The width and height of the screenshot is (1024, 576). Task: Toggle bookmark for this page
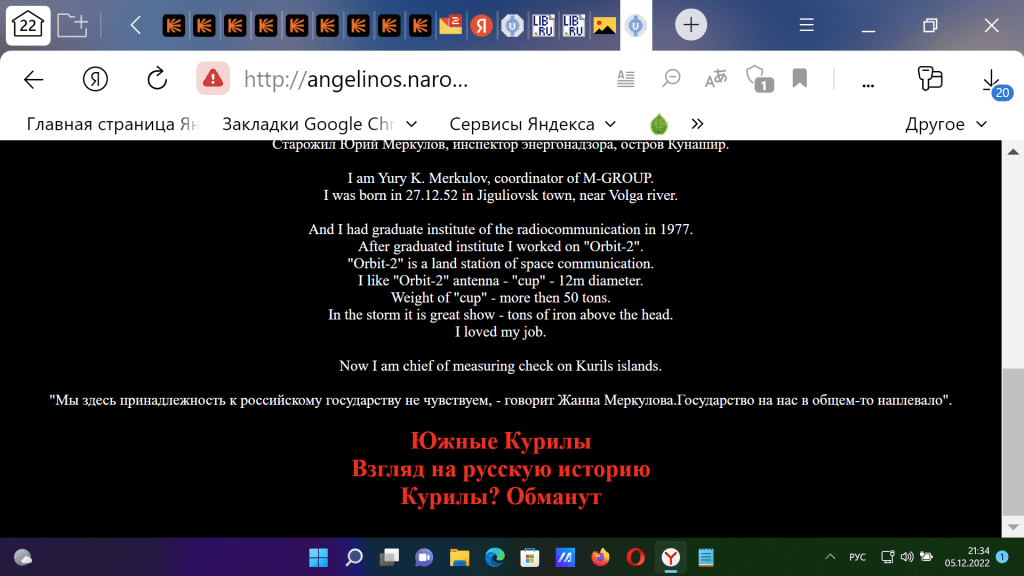point(799,79)
